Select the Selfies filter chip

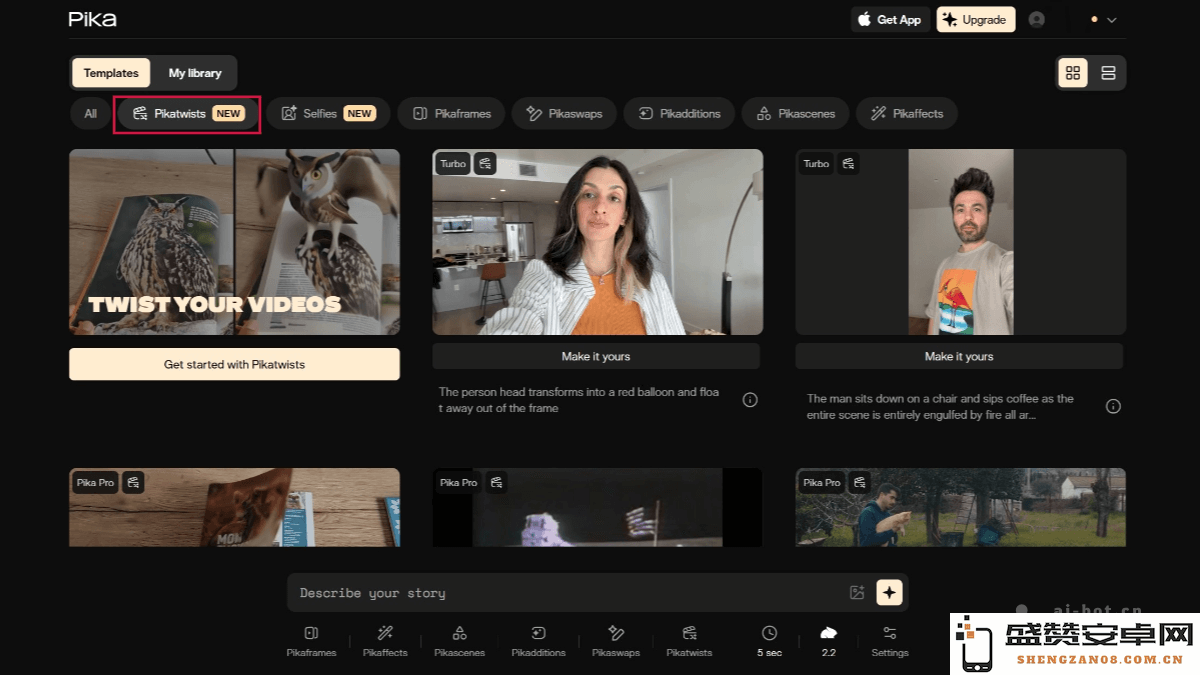pos(328,114)
